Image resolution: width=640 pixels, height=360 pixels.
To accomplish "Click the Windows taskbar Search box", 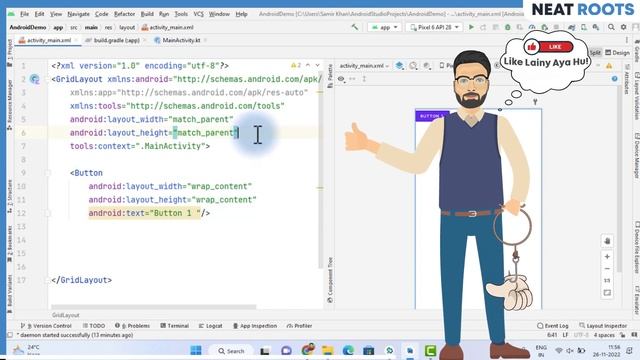I will point(231,351).
